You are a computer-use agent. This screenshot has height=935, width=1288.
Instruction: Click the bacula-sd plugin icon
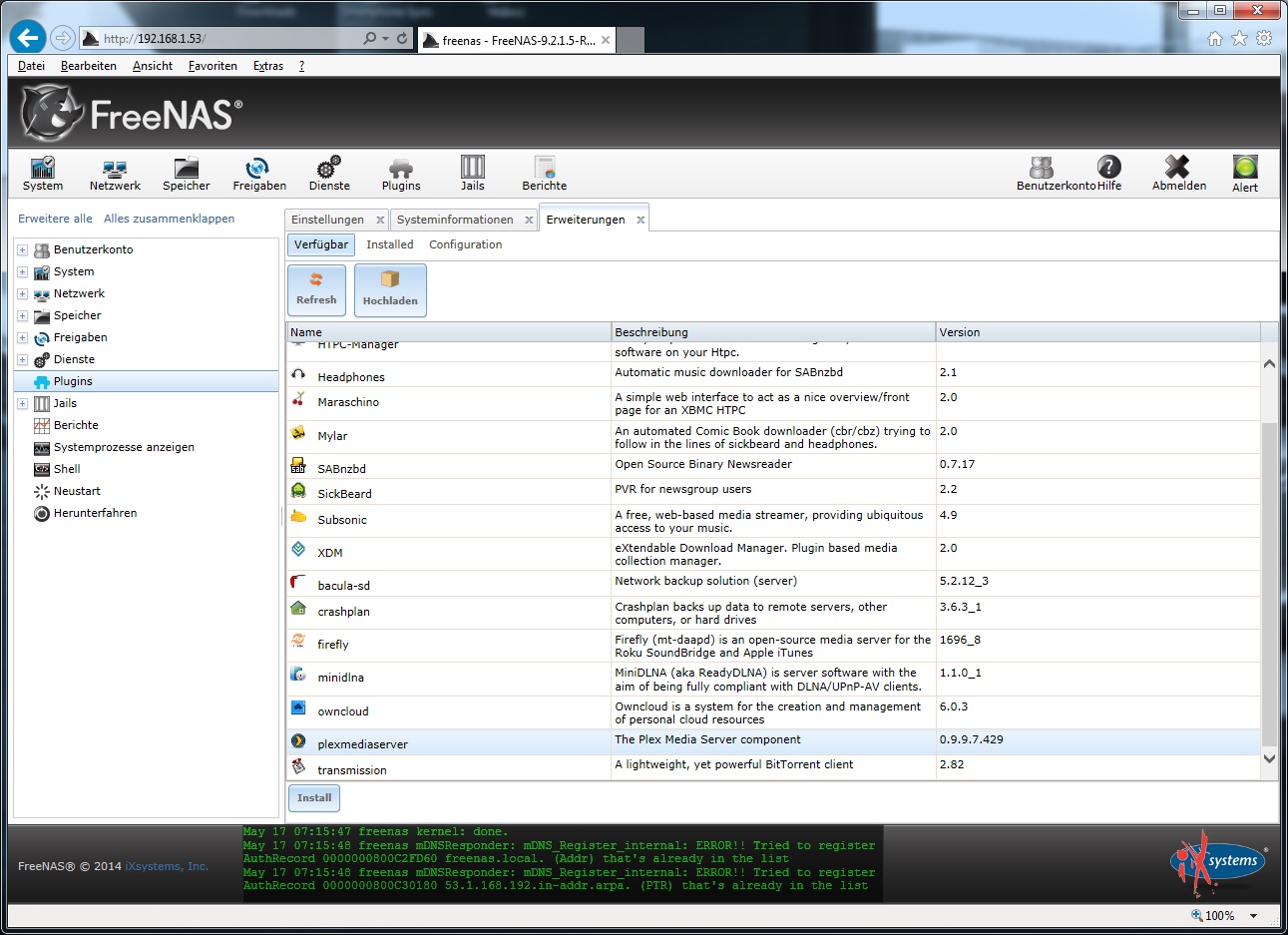pos(298,583)
